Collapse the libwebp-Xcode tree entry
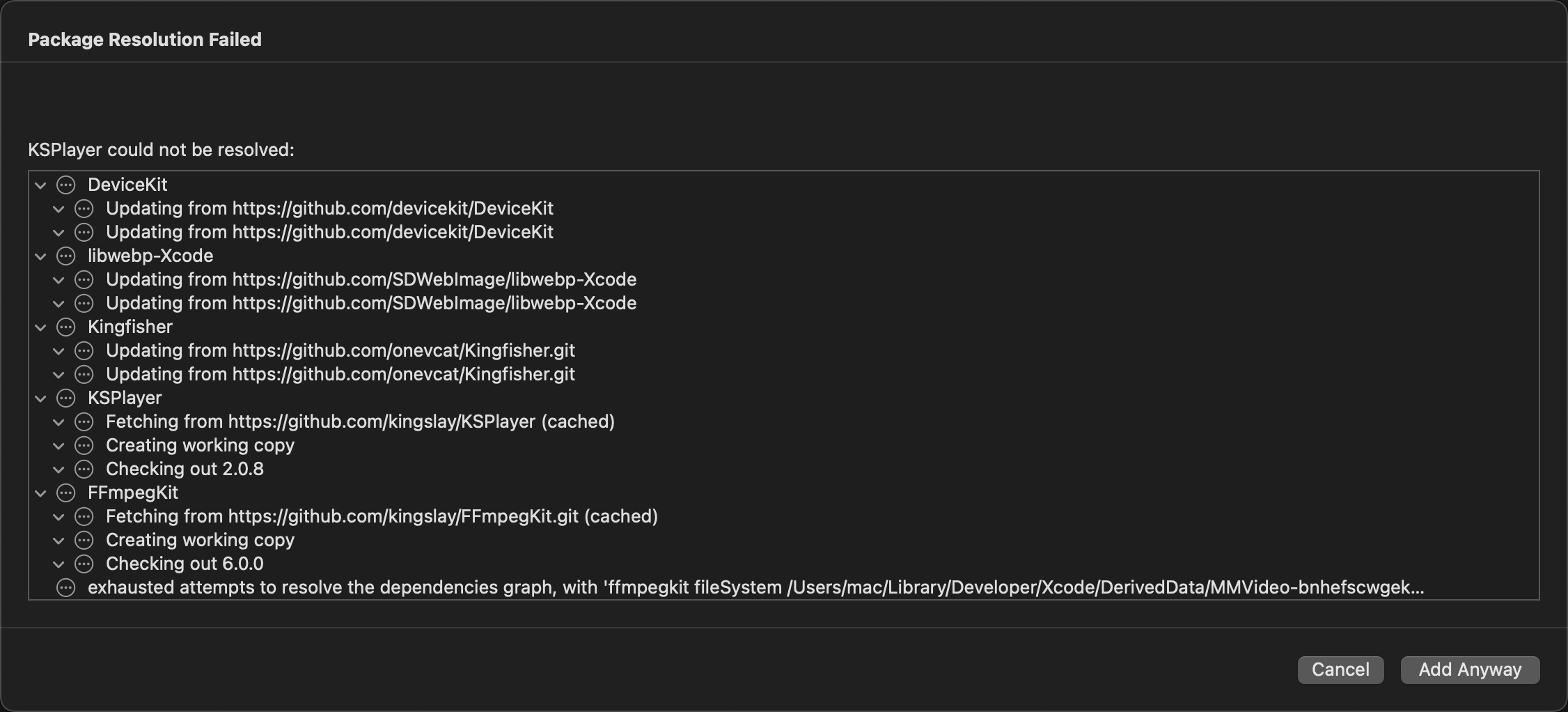This screenshot has height=712, width=1568. 40,256
